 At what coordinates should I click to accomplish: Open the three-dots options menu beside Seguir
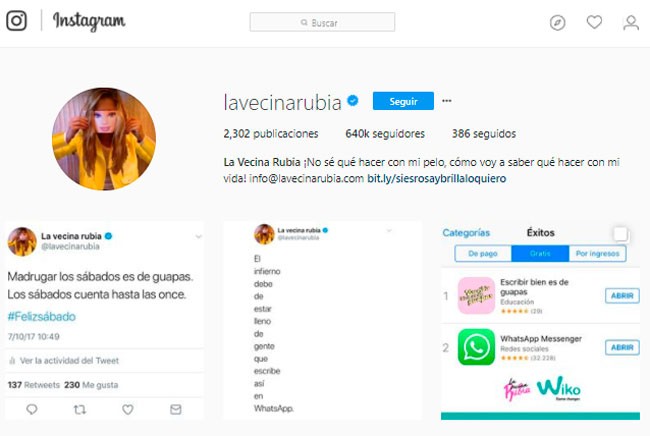tap(446, 101)
